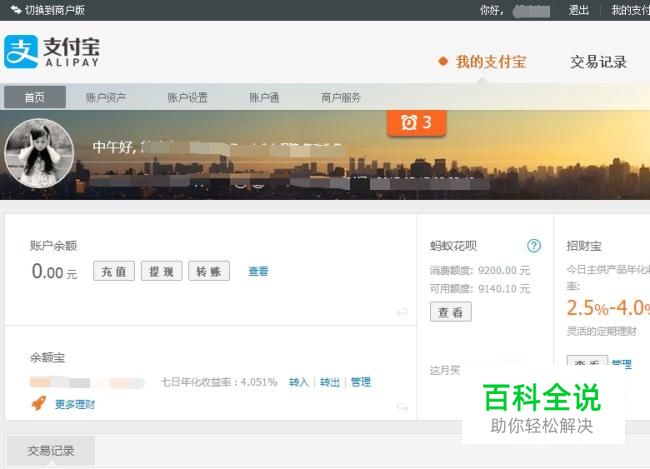
Task: Open 我的支付宝 main navigation tab
Action: pyautogui.click(x=491, y=62)
